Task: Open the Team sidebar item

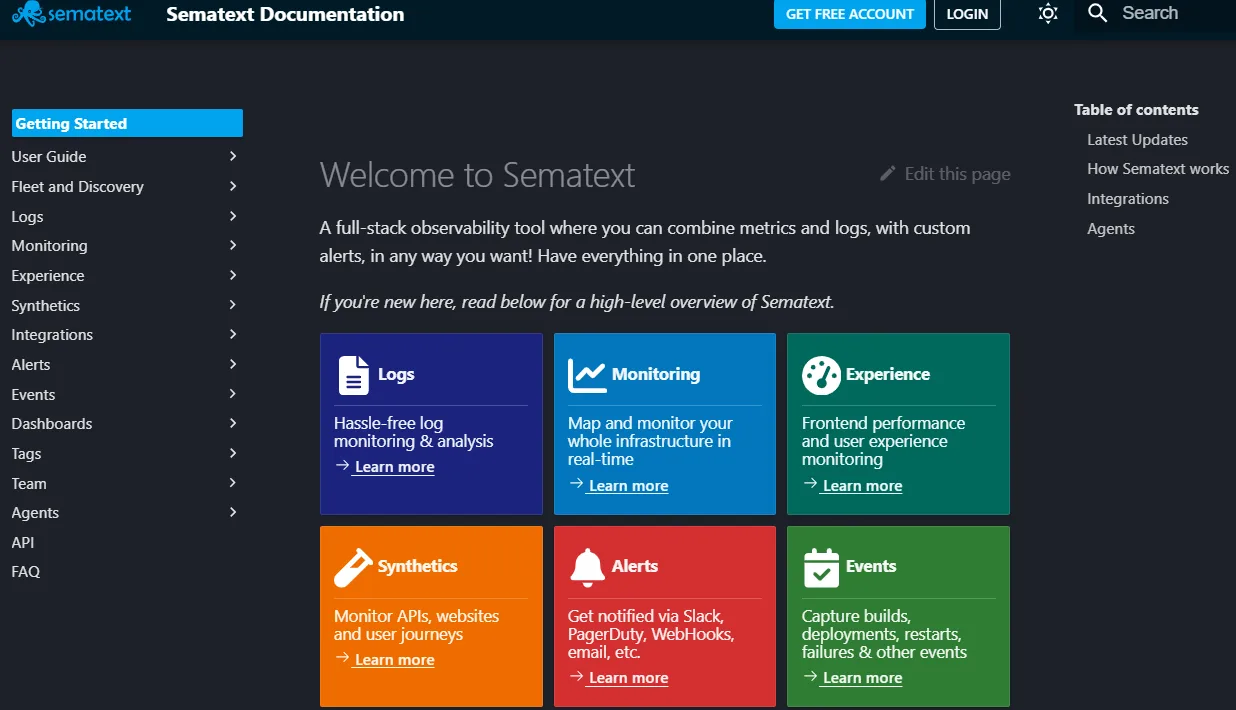Action: click(29, 483)
